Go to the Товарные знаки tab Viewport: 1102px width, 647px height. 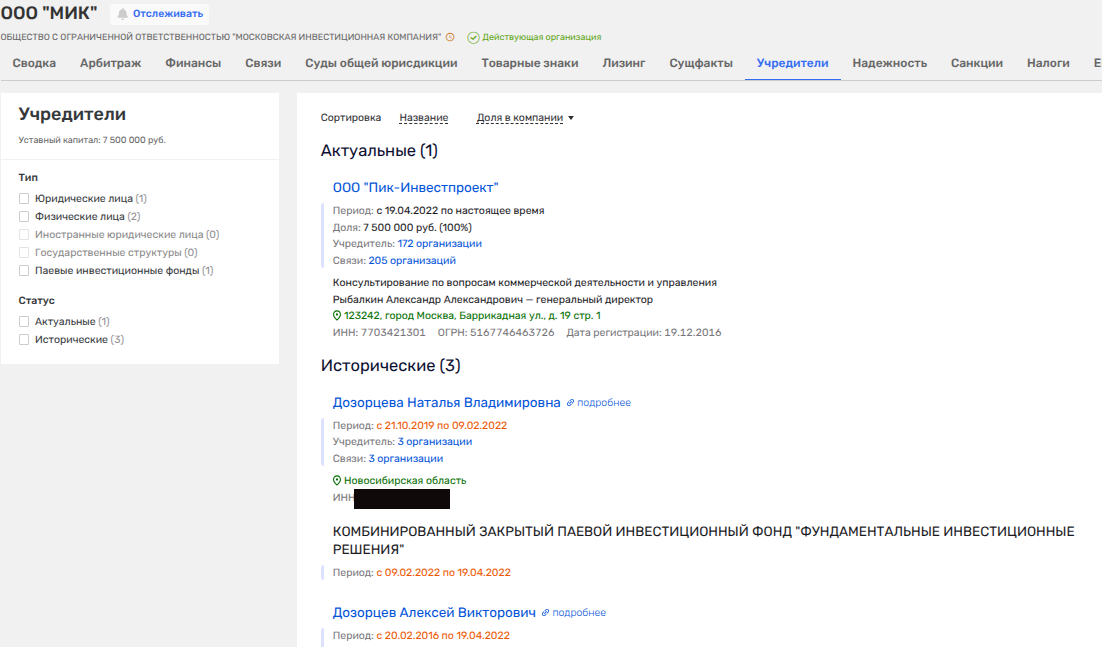click(529, 63)
